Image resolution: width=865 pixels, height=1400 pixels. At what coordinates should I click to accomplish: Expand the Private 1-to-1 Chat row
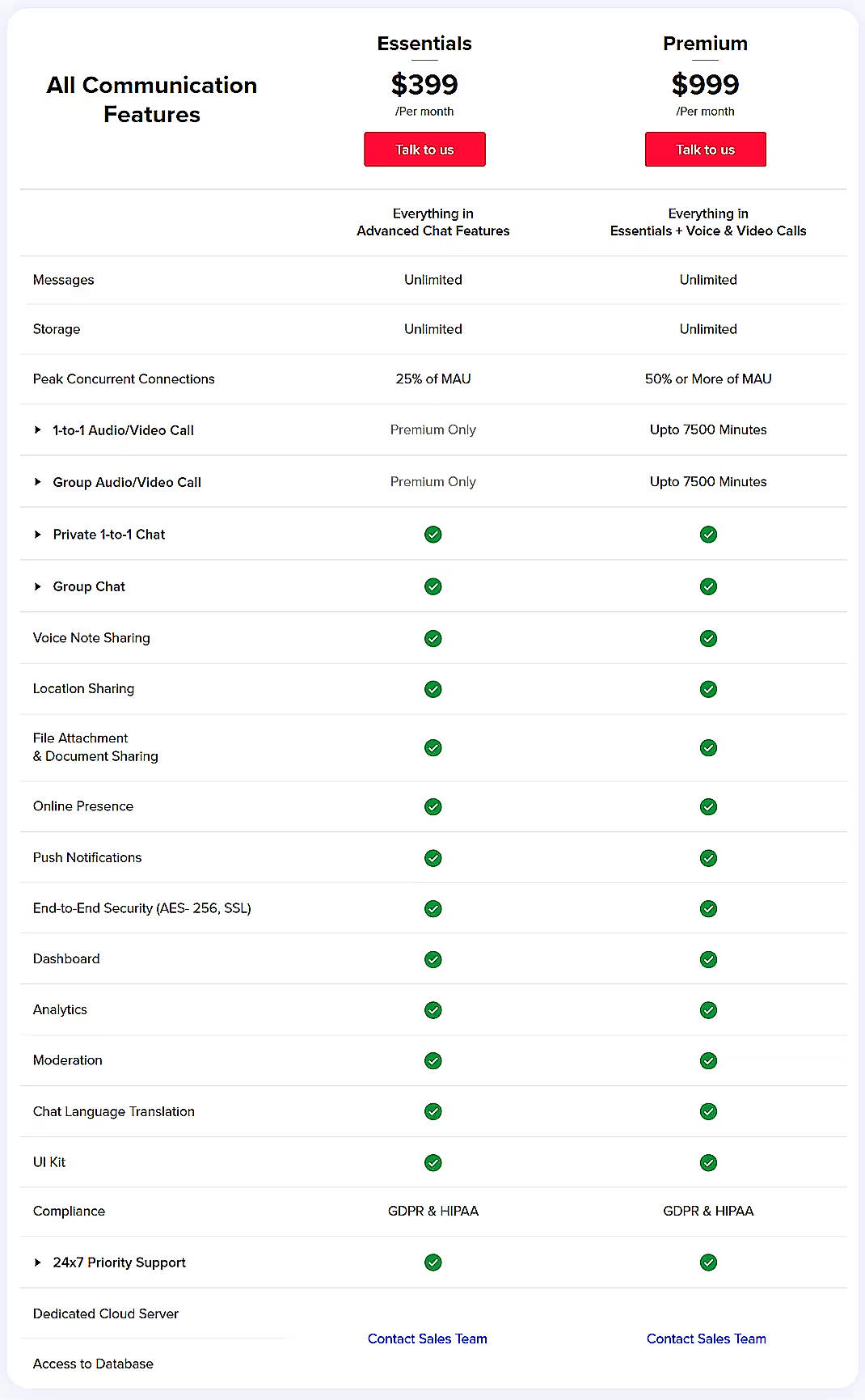[37, 535]
